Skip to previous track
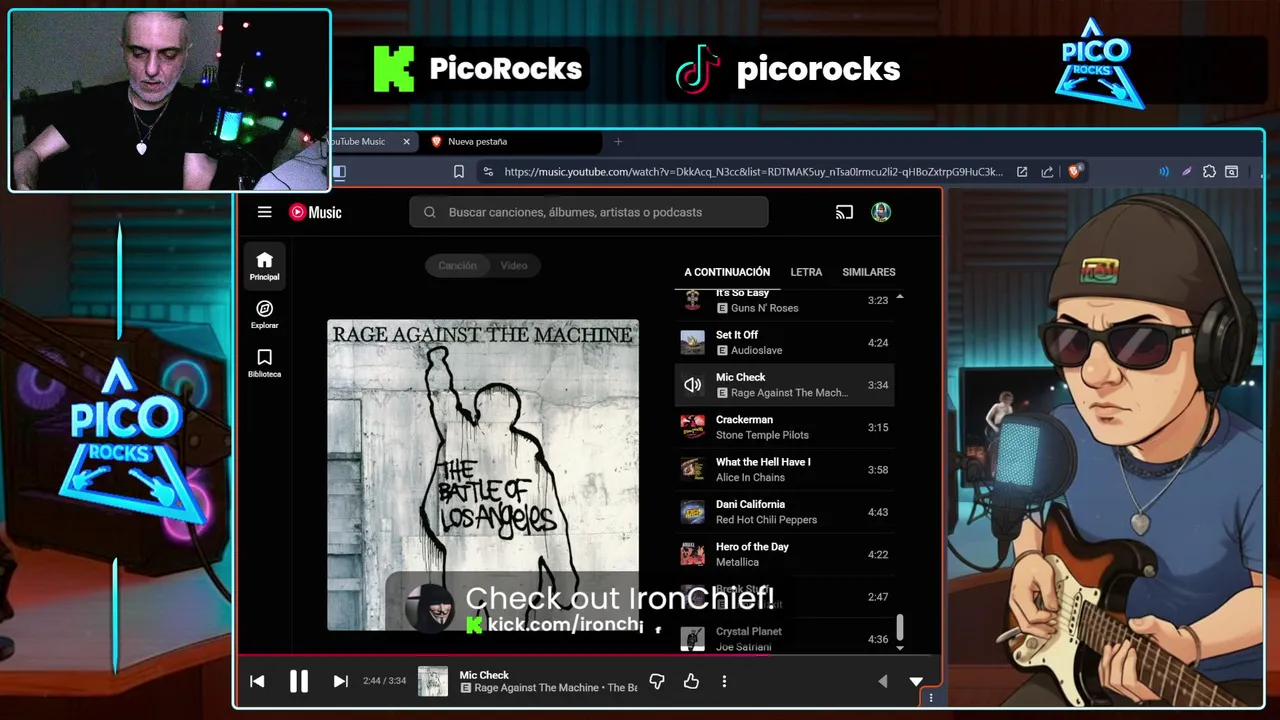Screen dimensions: 1280x720 (x=257, y=681)
